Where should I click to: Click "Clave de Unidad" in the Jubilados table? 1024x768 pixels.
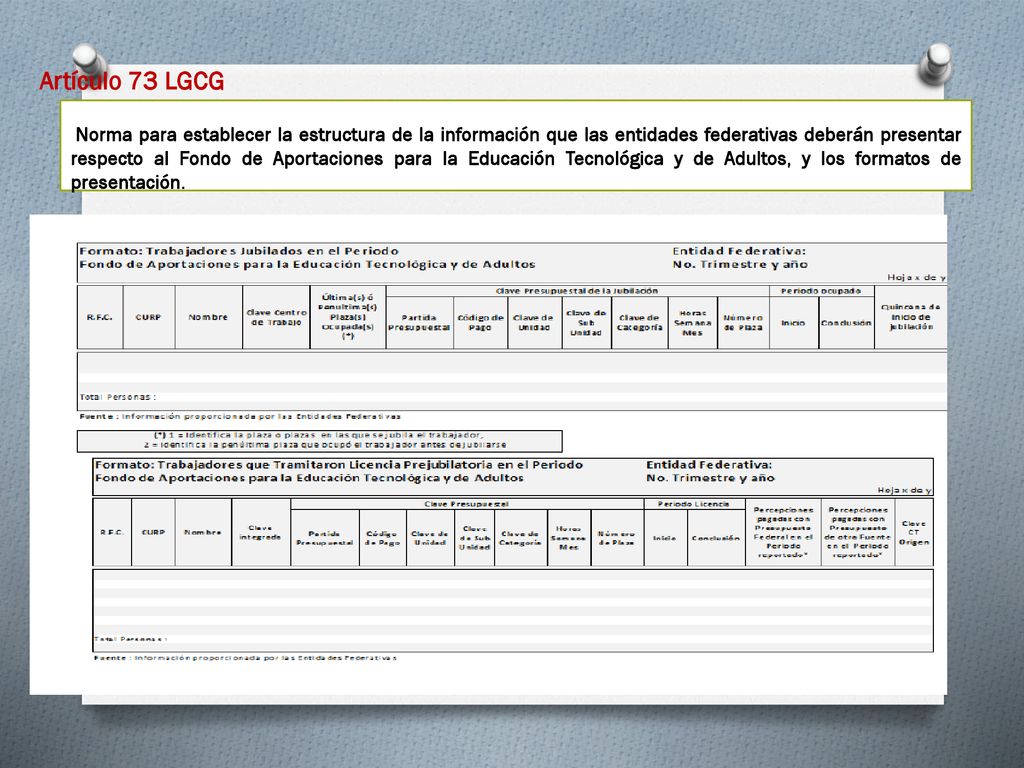point(534,323)
